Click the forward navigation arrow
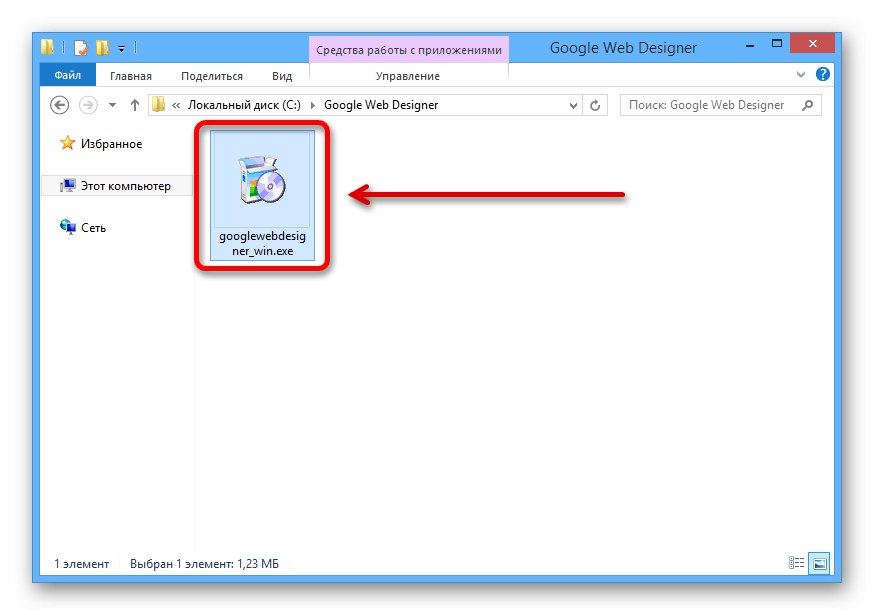Viewport: 874px width, 615px height. (x=88, y=105)
